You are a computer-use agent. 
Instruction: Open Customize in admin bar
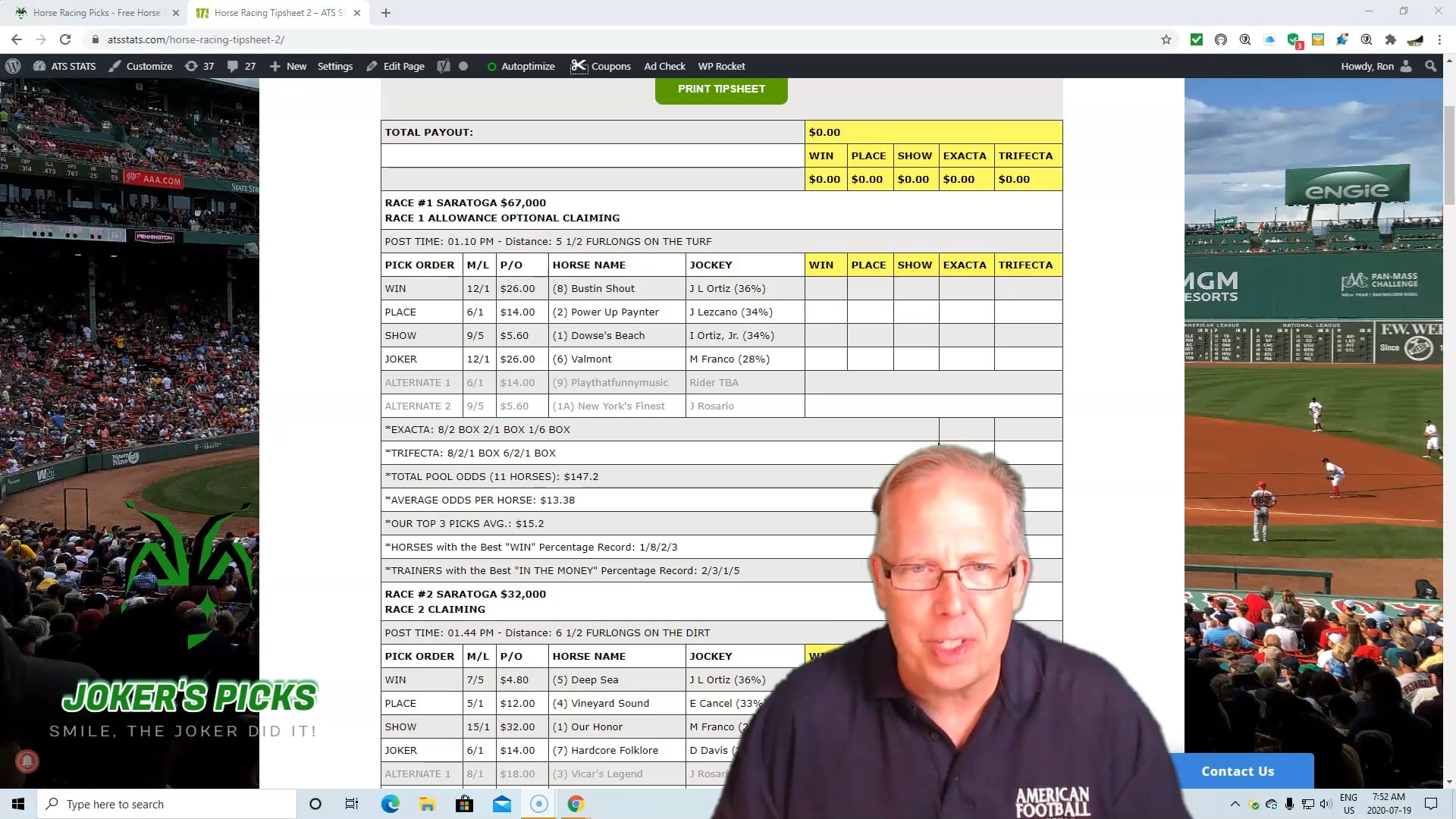coord(140,66)
